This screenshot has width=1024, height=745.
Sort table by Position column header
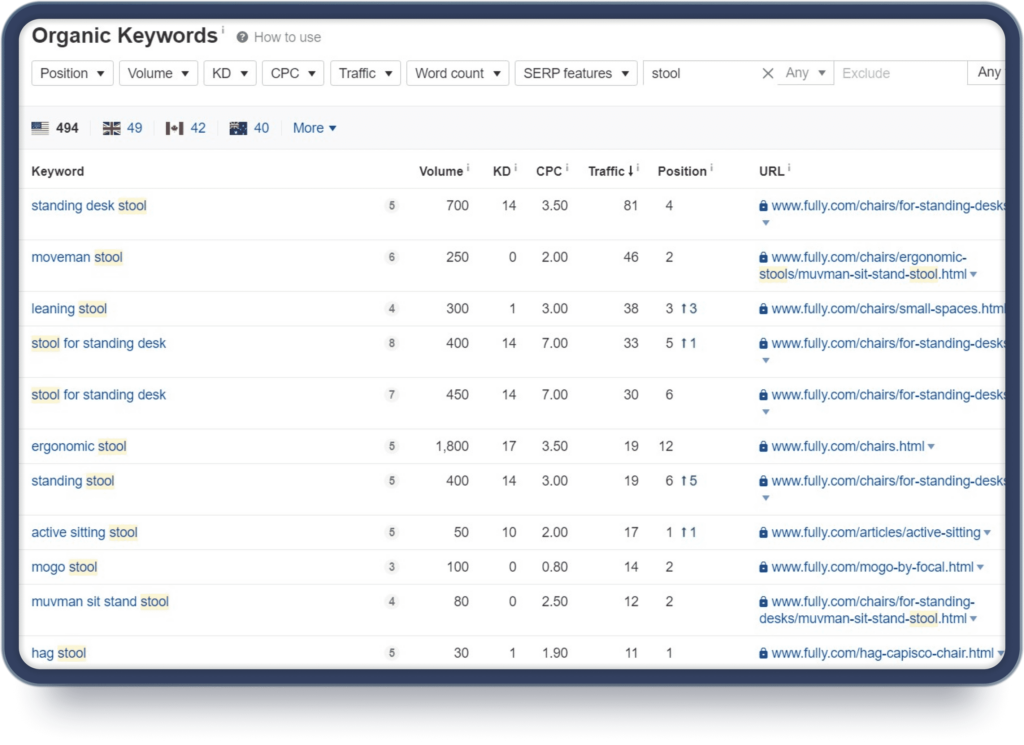tap(682, 171)
